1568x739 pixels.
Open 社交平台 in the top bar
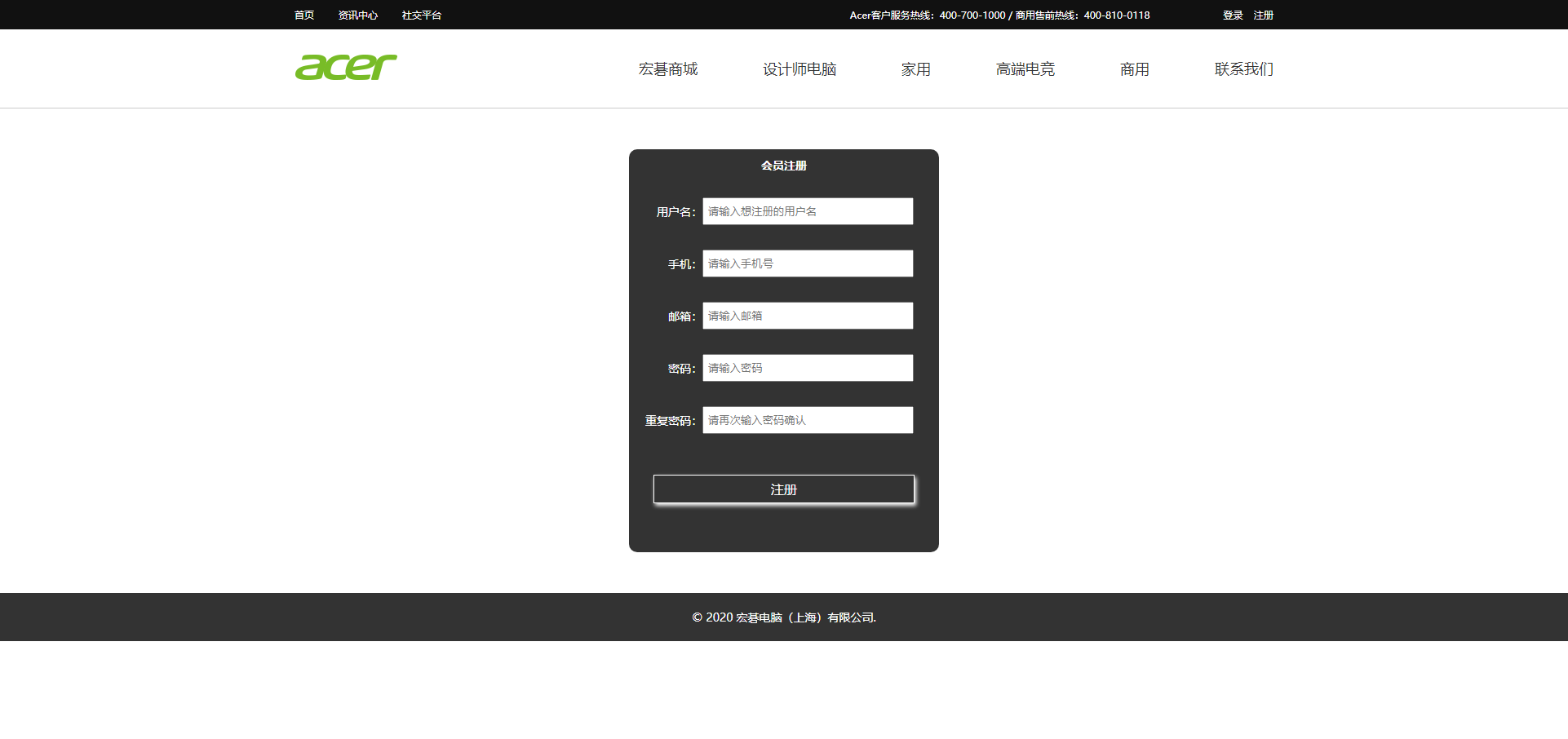(422, 15)
